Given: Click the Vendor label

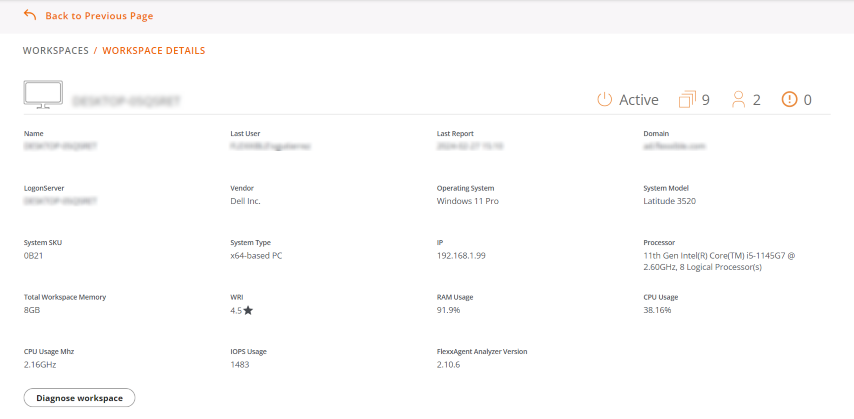Looking at the screenshot, I should [242, 189].
